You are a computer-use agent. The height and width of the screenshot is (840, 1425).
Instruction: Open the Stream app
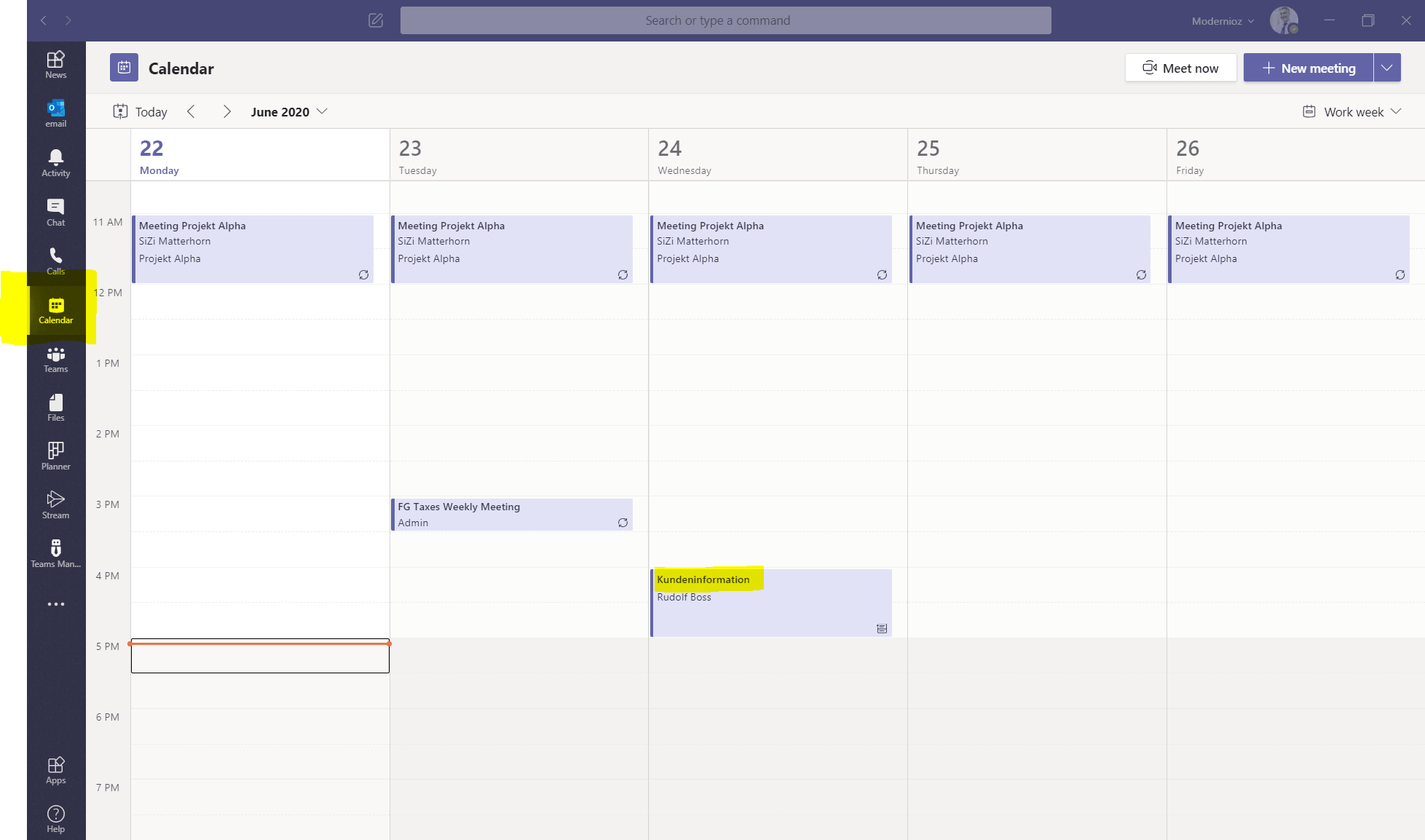(x=56, y=506)
